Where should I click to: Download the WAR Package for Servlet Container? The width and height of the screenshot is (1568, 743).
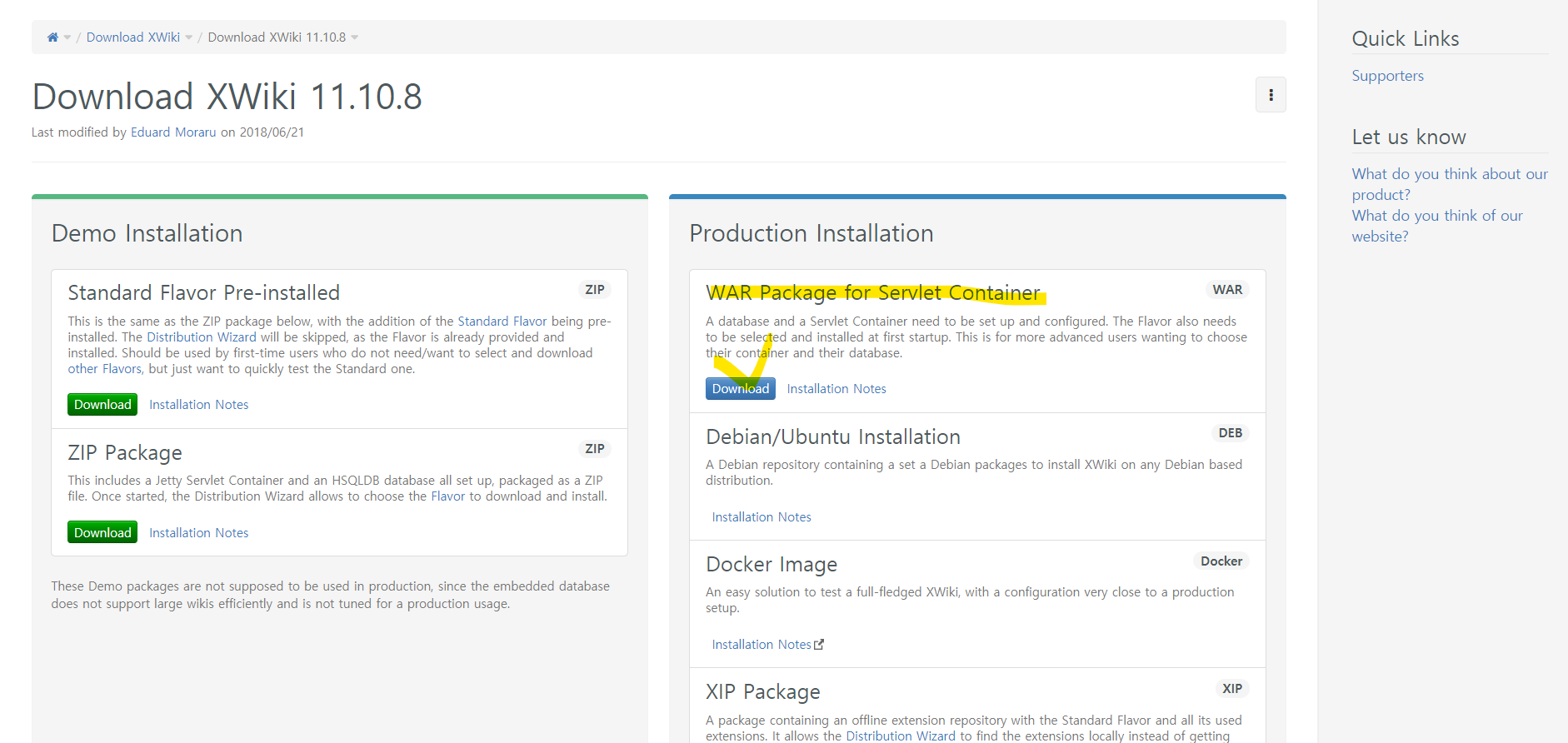click(x=741, y=389)
